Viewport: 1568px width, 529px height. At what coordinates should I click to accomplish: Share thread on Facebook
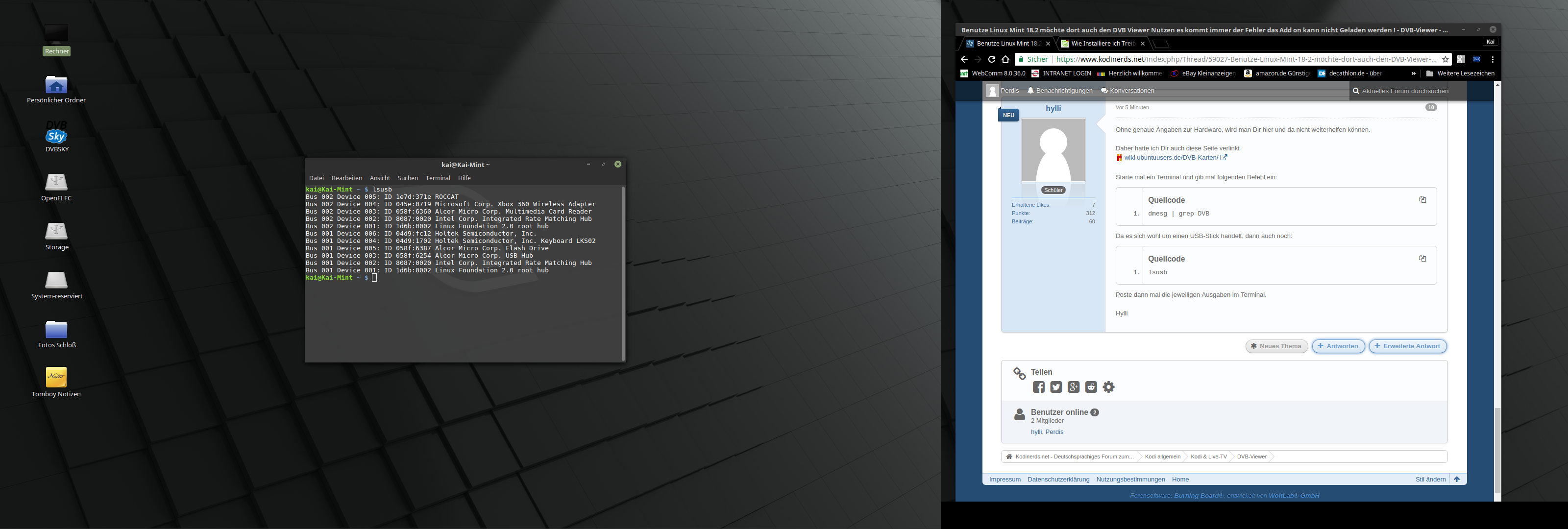tap(1038, 387)
